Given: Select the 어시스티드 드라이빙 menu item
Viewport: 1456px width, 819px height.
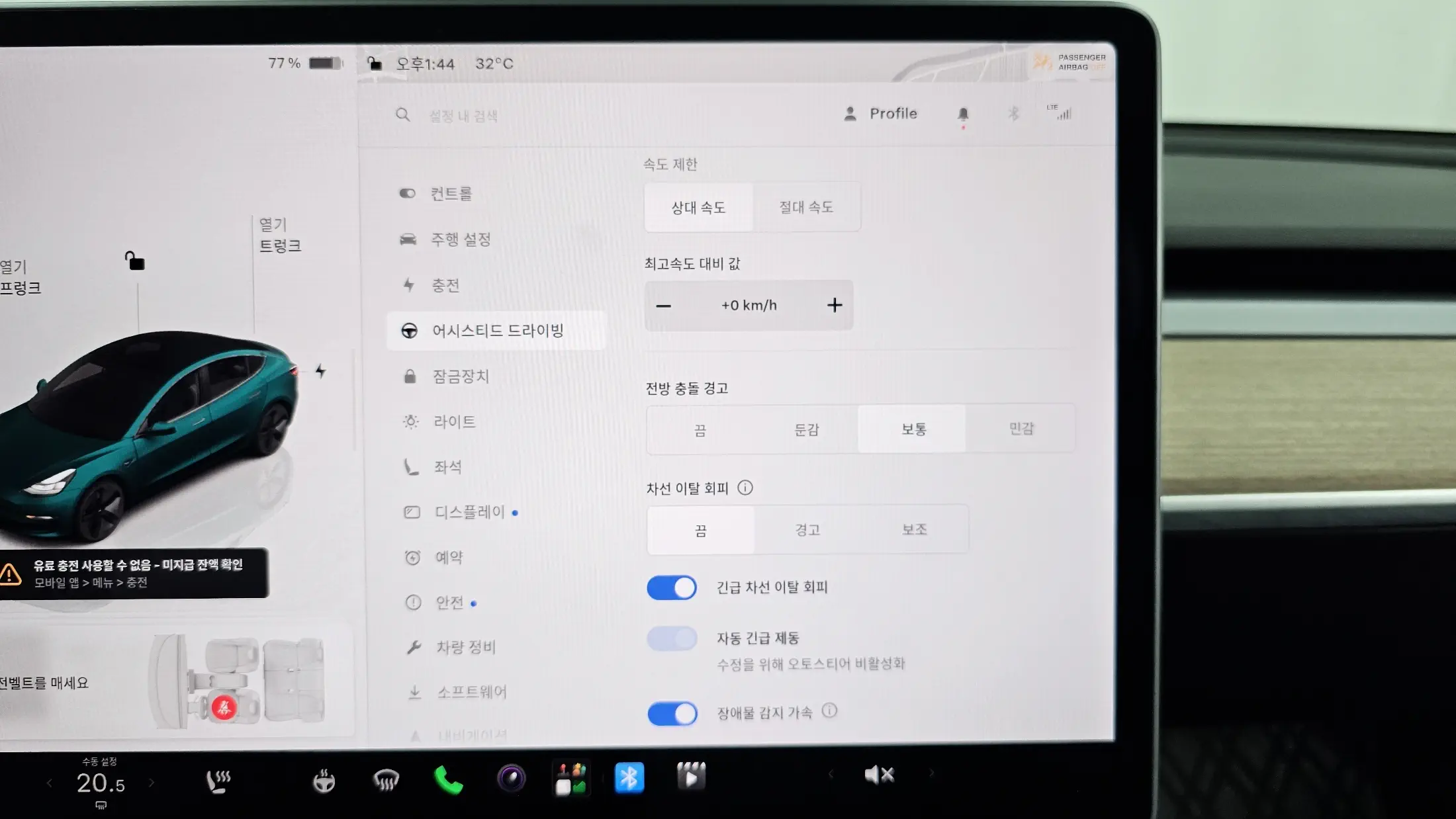Looking at the screenshot, I should pos(496,331).
